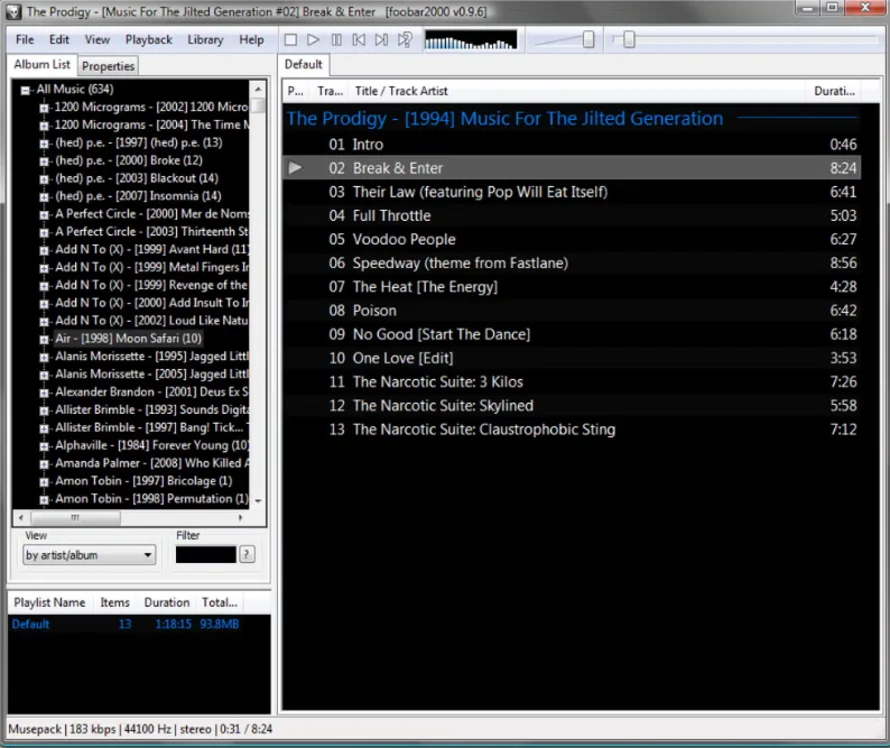Expand (hed) p.e. Blackout album node

pos(44,179)
